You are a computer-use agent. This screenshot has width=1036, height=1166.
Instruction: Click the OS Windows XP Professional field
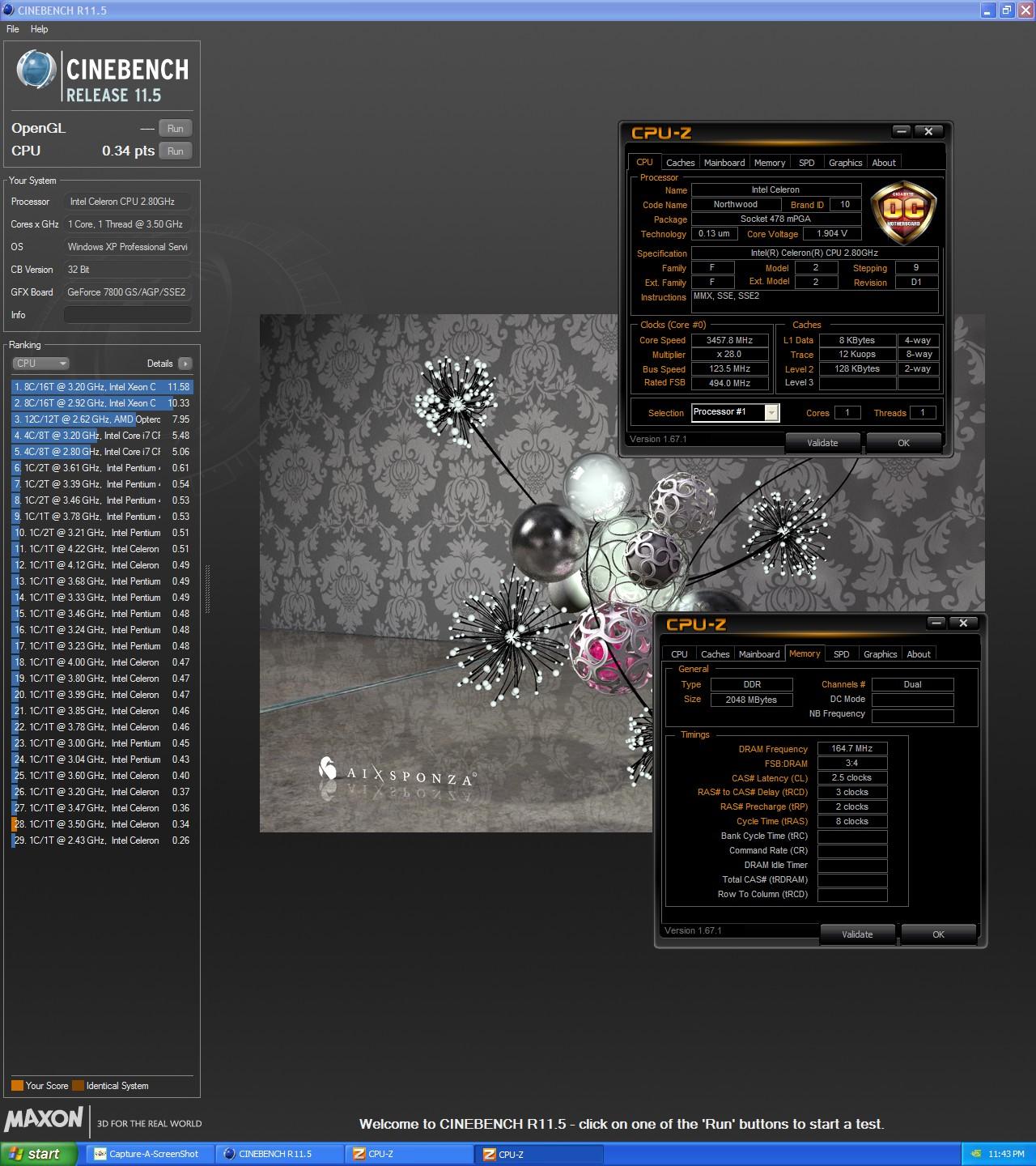[x=127, y=247]
